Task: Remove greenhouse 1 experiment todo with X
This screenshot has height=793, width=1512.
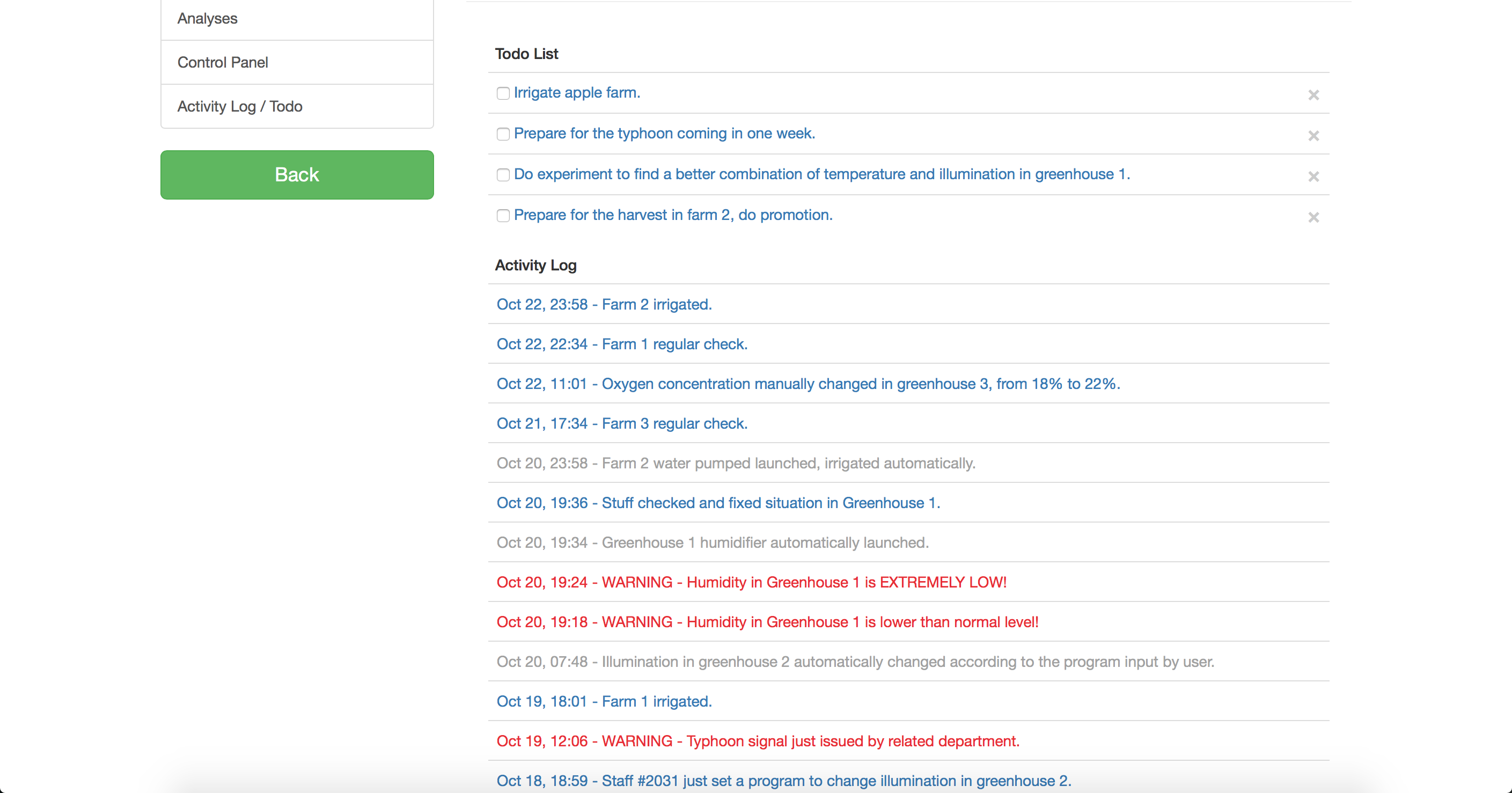Action: (1313, 177)
